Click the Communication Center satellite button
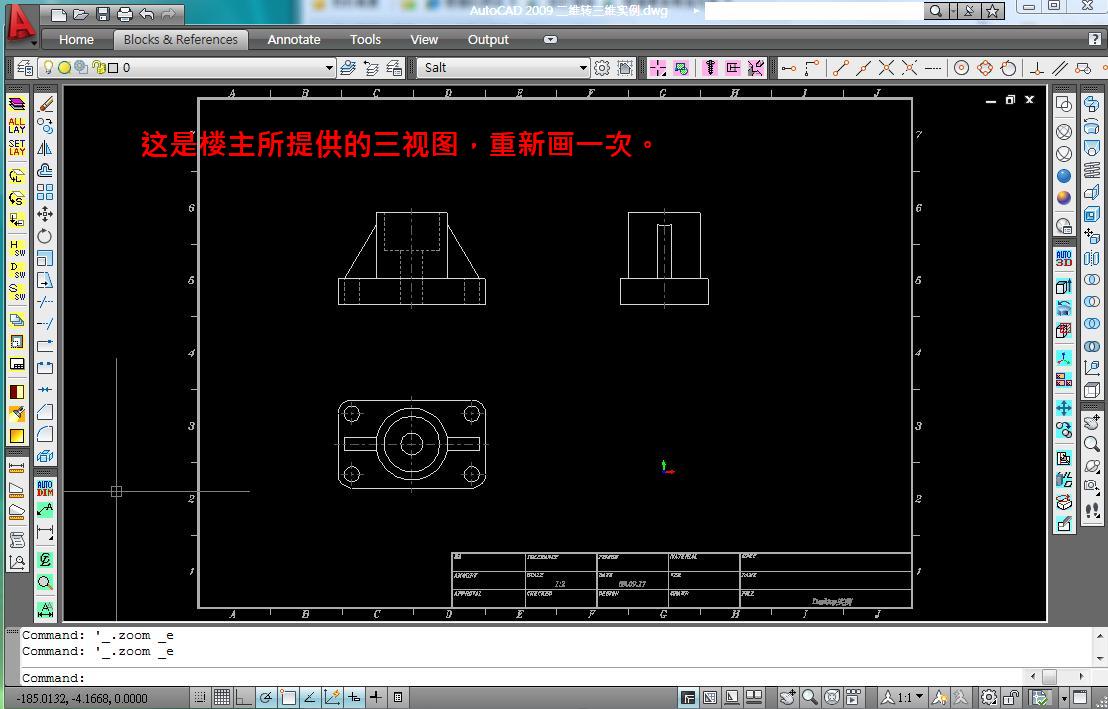Viewport: 1108px width, 709px height. (970, 11)
